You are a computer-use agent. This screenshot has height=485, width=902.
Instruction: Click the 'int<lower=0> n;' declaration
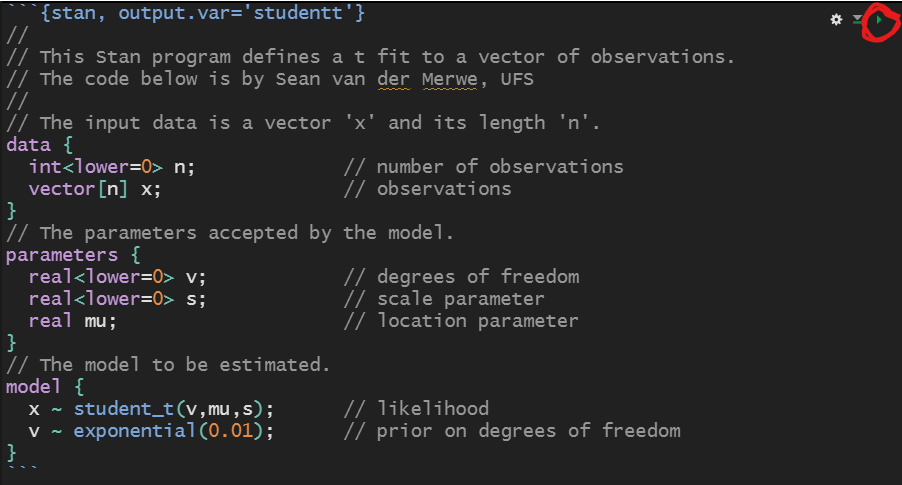click(x=112, y=167)
